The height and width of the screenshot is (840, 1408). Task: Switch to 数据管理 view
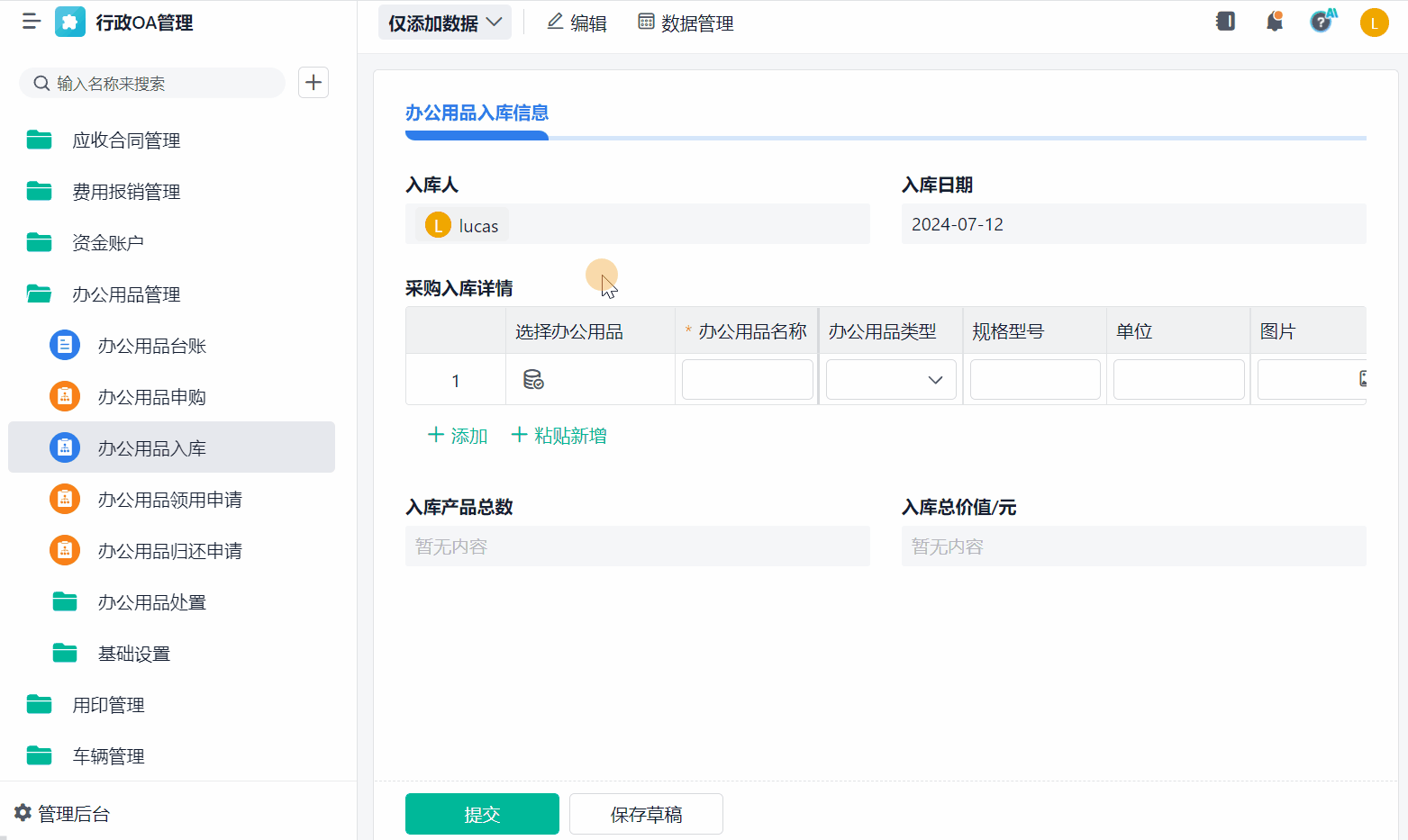pos(686,23)
